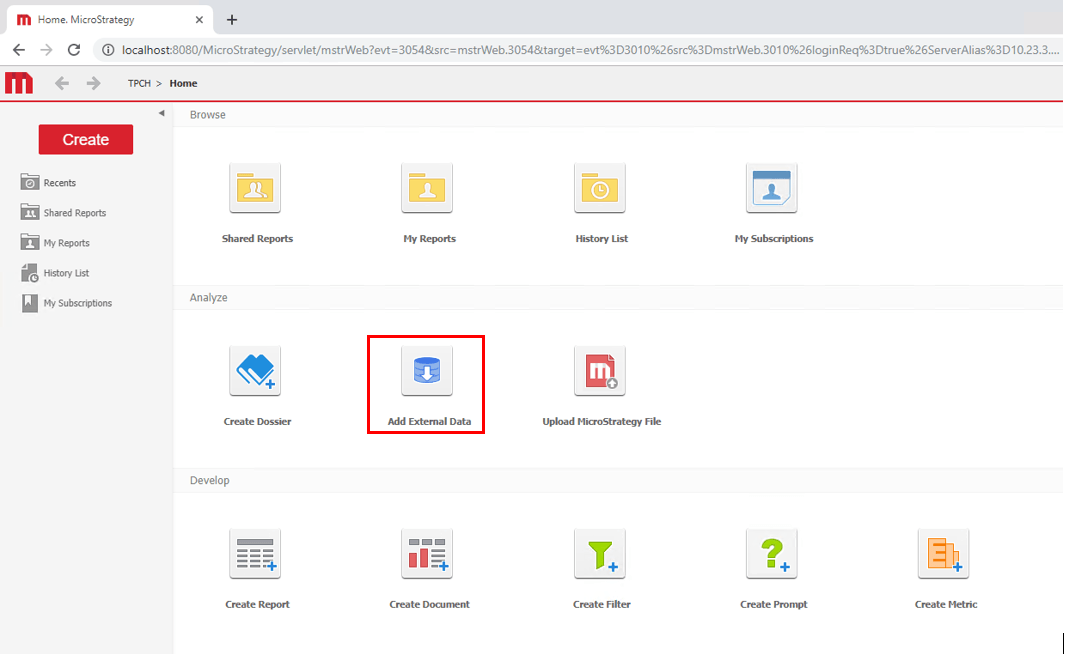1065x654 pixels.
Task: Open a new browser tab
Action: (232, 20)
